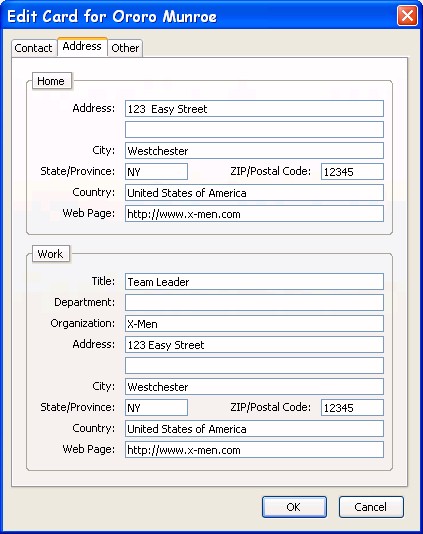Focus the Home Web Page field
423x534 pixels.
click(254, 214)
